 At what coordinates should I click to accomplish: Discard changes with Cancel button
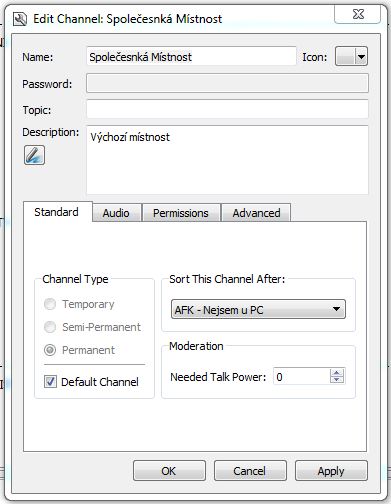click(250, 471)
